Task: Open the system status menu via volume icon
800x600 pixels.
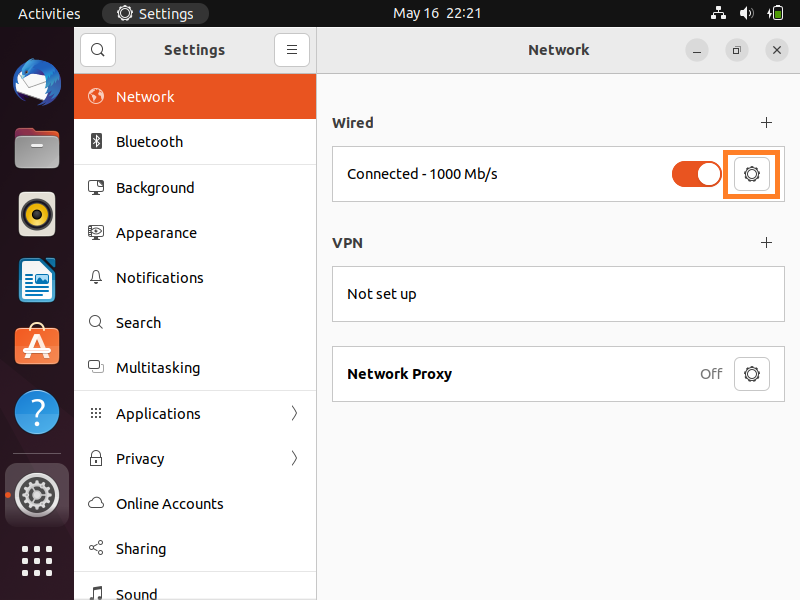Action: (x=746, y=14)
